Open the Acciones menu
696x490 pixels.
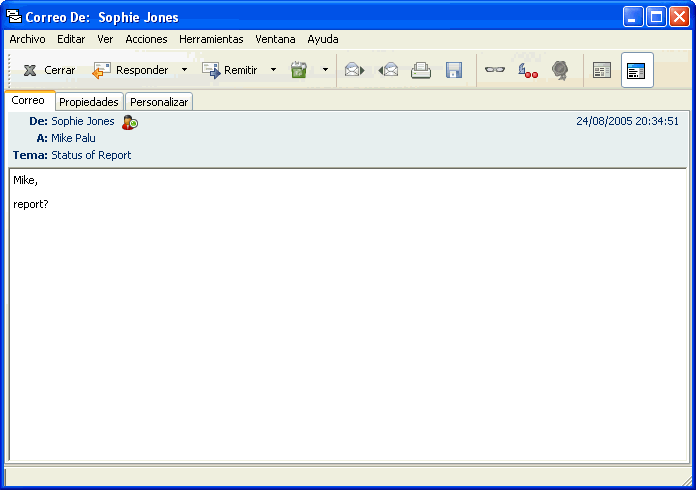coord(146,39)
